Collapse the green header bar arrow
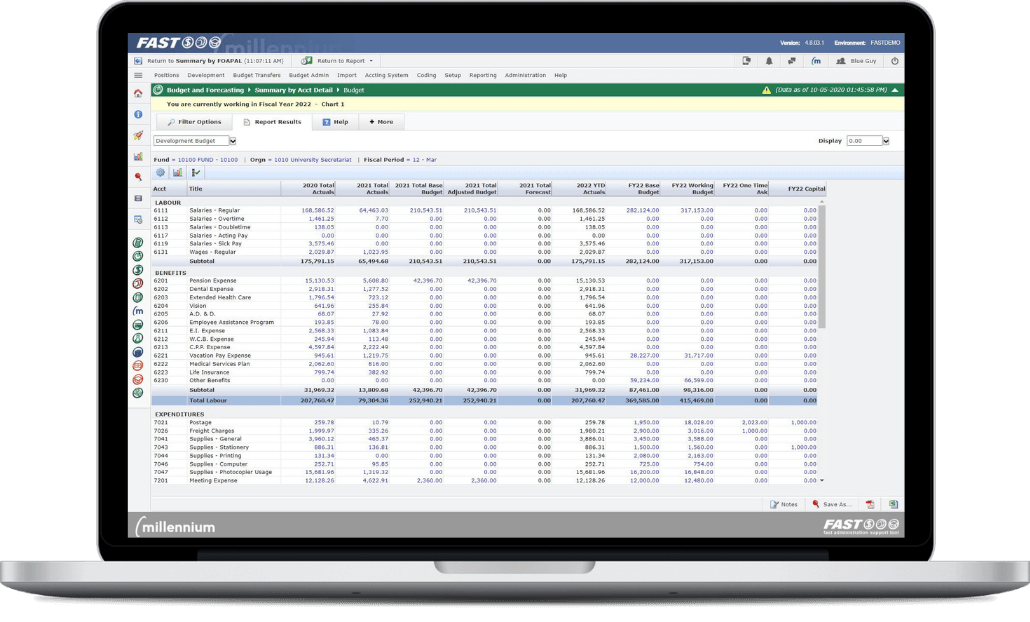This screenshot has height=622, width=1030. [895, 90]
